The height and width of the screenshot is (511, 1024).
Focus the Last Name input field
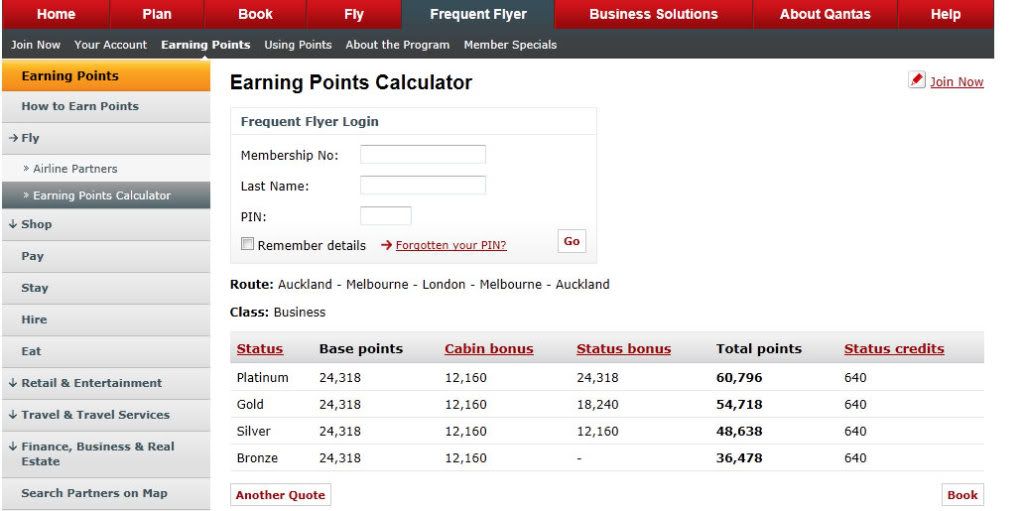(423, 185)
